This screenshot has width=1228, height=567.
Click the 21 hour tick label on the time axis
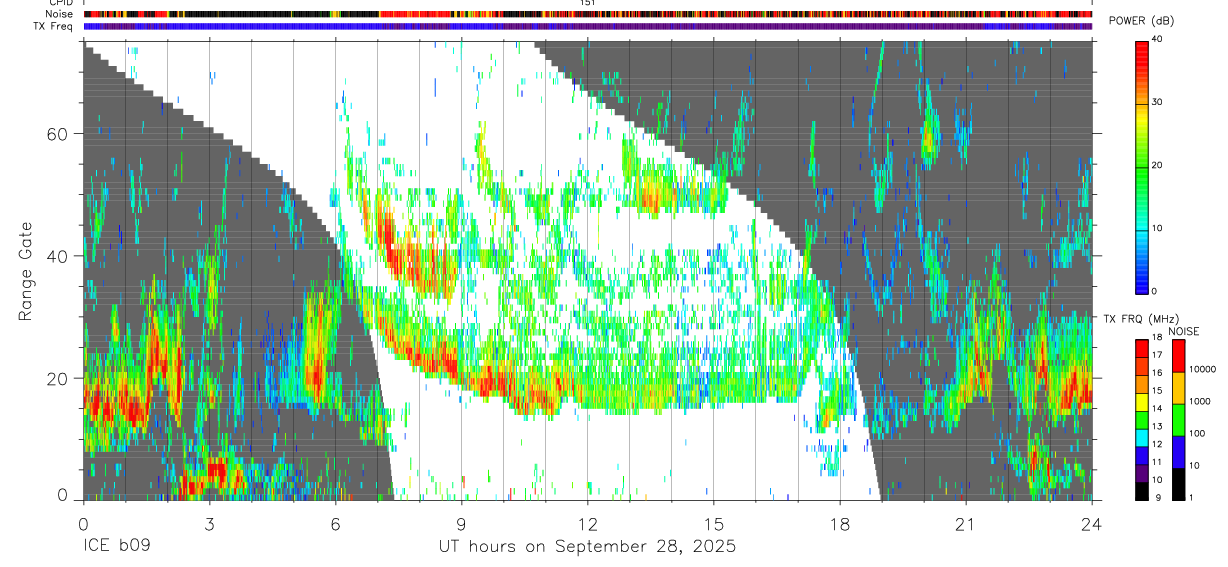pos(966,524)
